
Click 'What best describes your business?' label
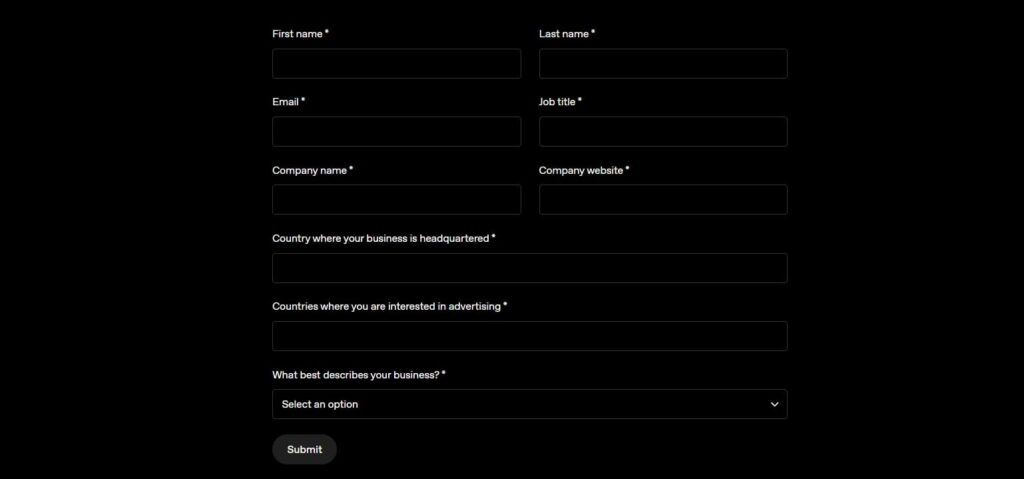point(355,375)
